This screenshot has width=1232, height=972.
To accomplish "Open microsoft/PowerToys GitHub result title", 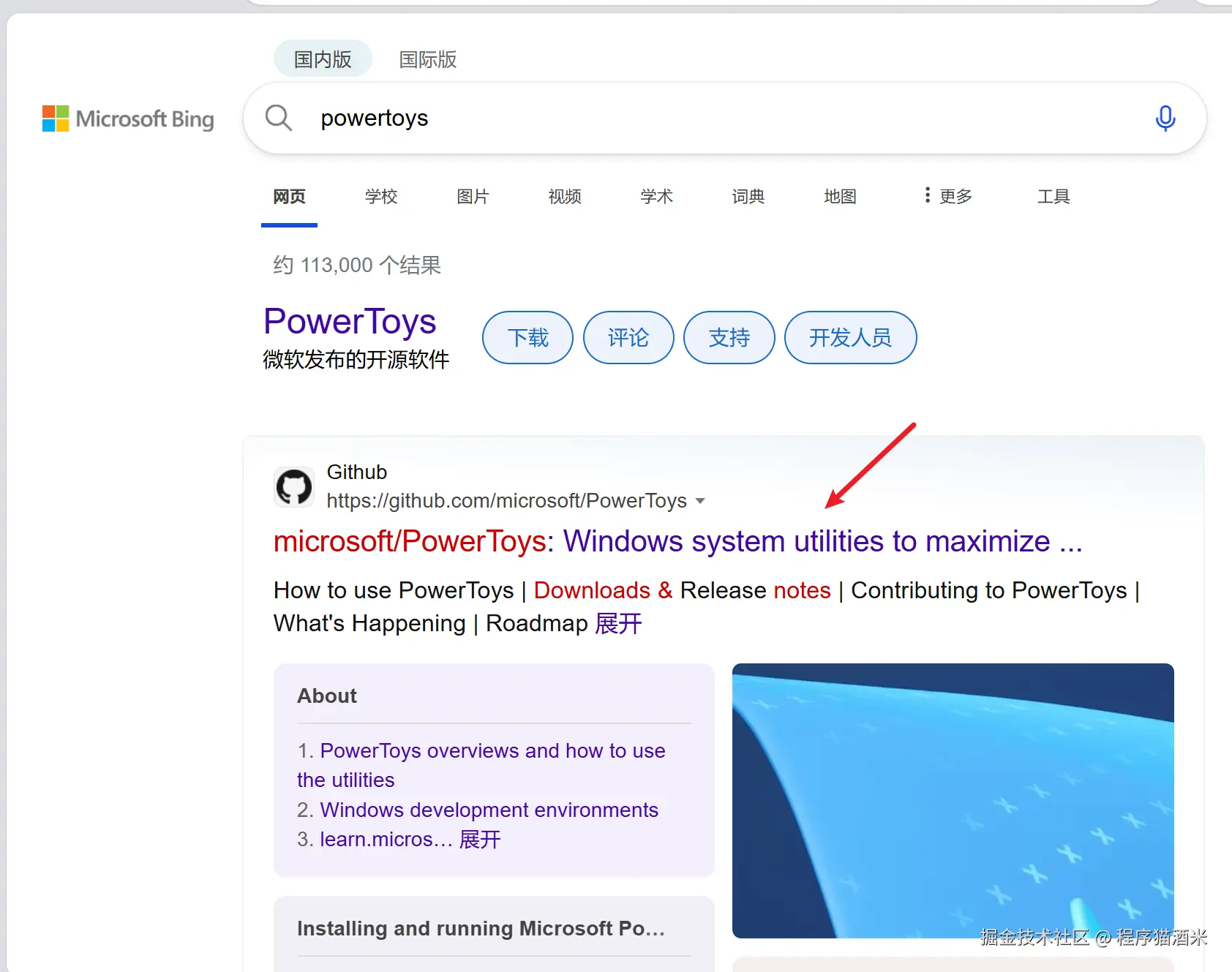I will tap(677, 542).
